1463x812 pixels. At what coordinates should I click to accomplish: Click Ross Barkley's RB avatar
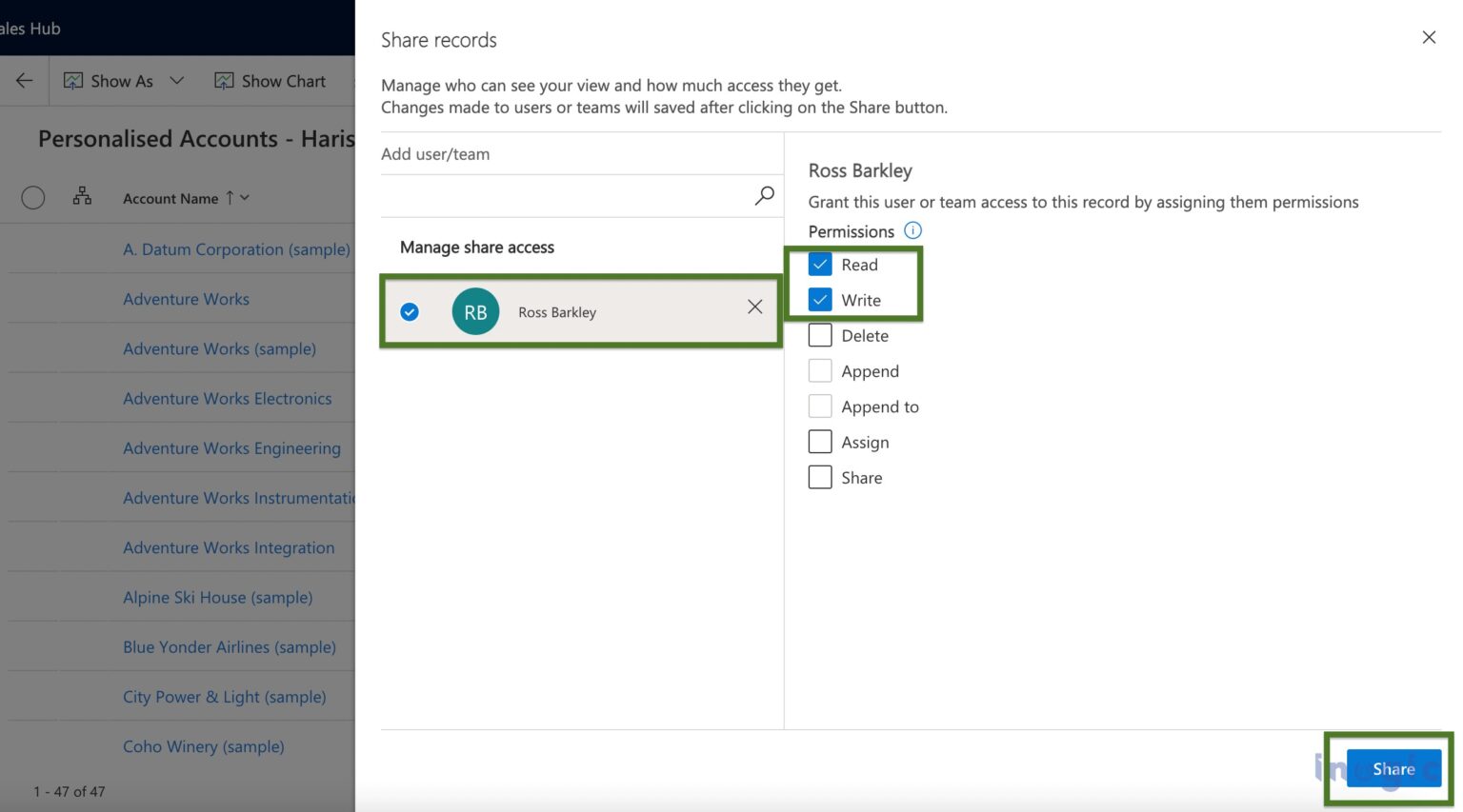coord(474,311)
